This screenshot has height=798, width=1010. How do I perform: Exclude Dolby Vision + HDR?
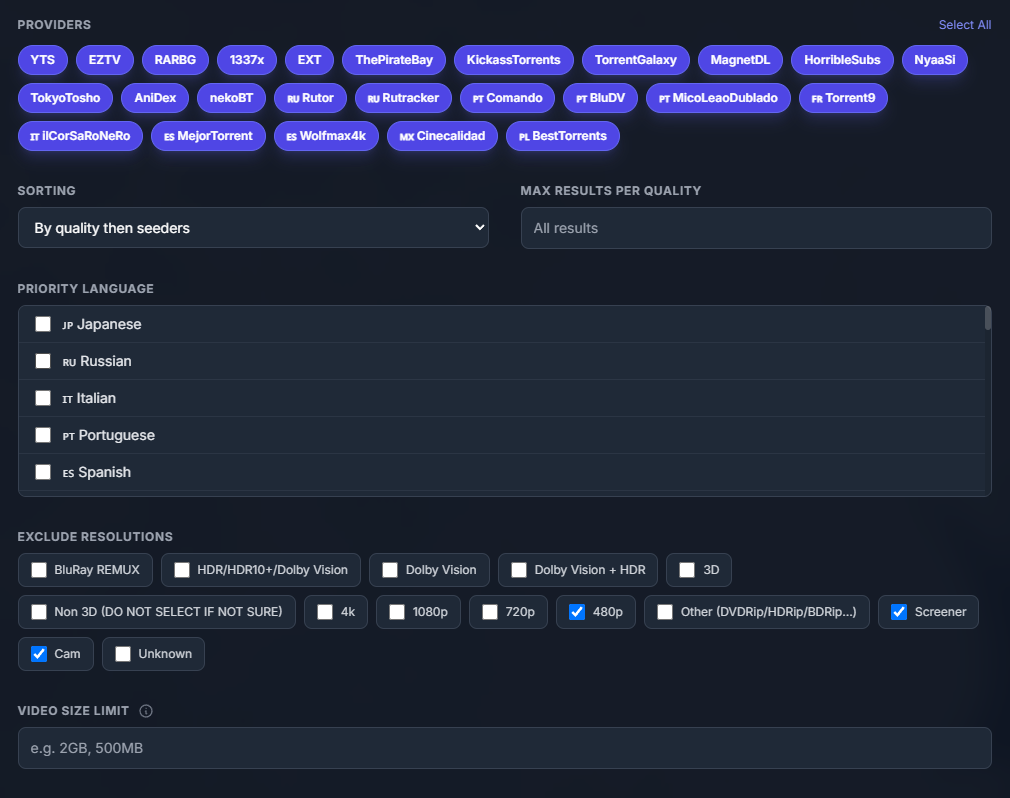pos(519,570)
